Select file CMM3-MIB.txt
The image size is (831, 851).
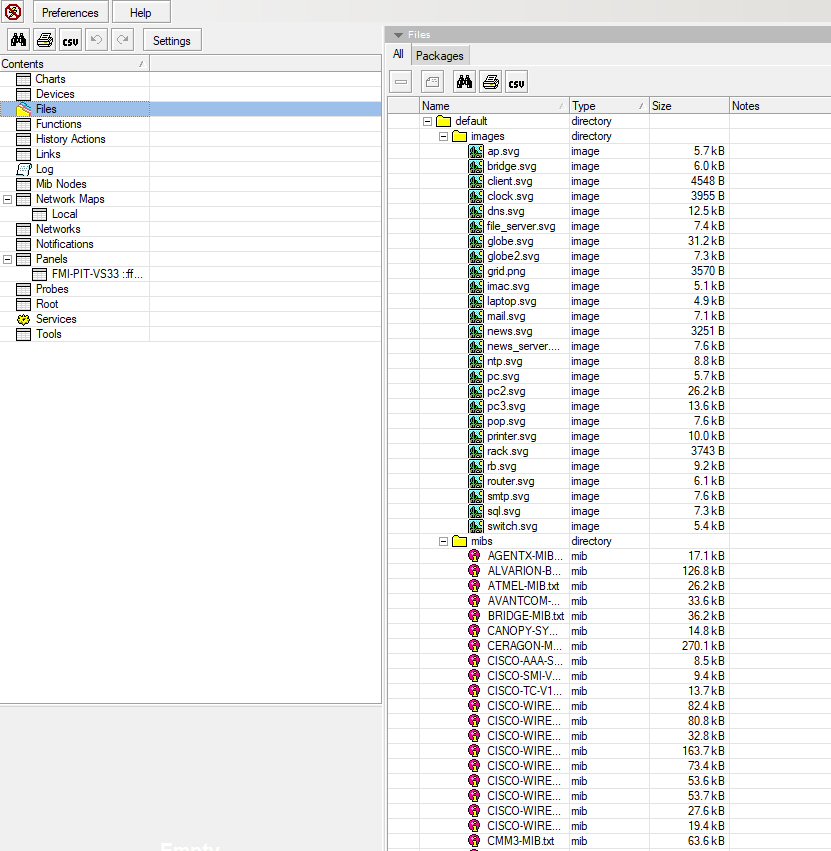(521, 841)
